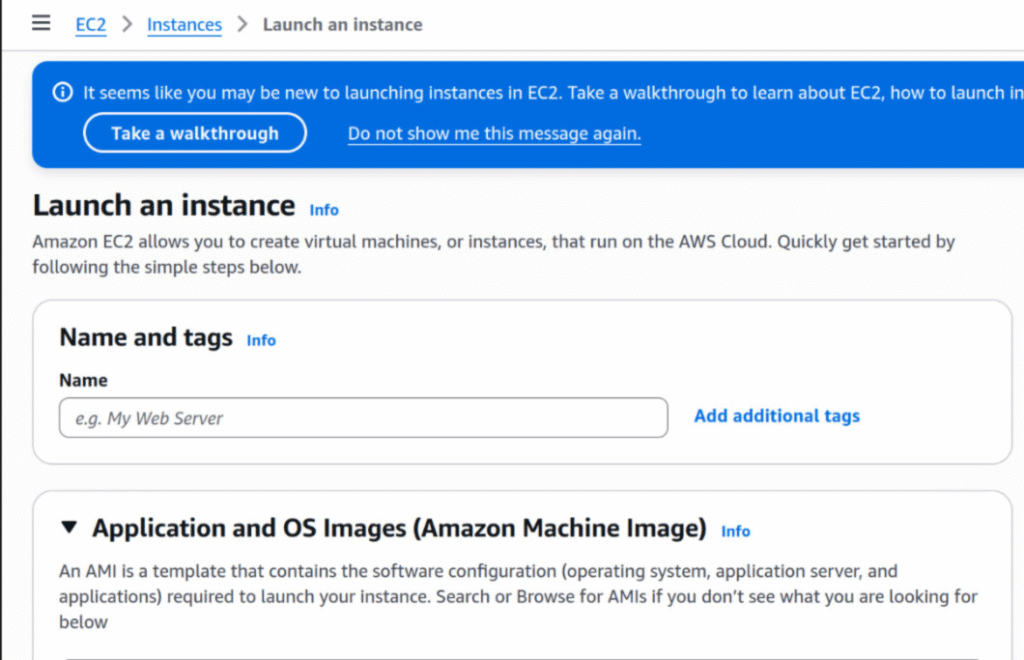
Task: Collapse the Application and OS Images section
Action: pyautogui.click(x=69, y=526)
